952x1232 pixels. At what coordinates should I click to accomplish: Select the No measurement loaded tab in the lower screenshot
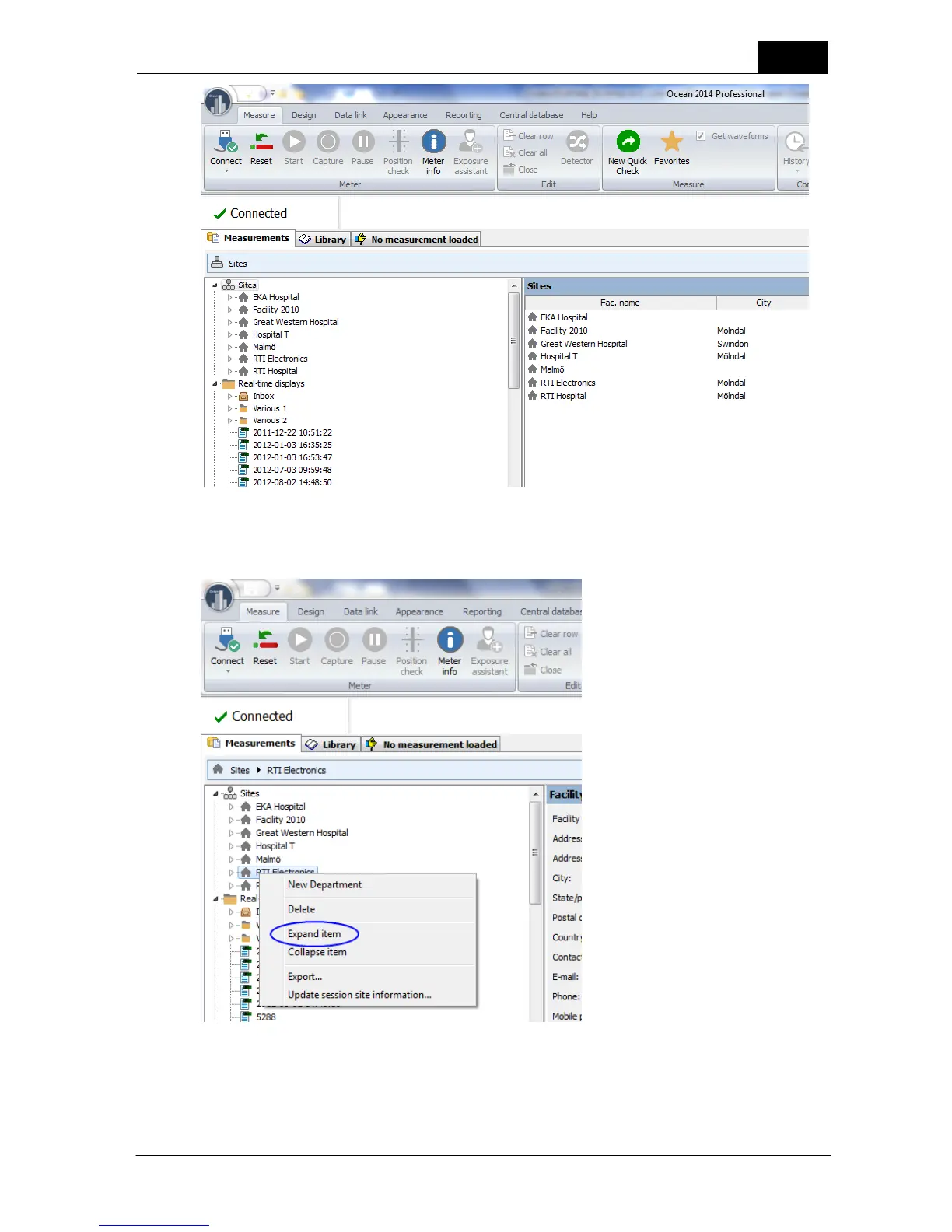pos(432,744)
